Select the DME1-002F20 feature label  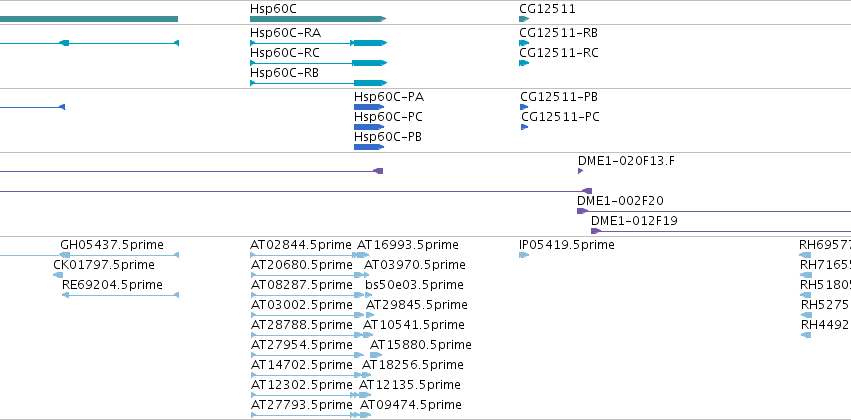tap(620, 201)
